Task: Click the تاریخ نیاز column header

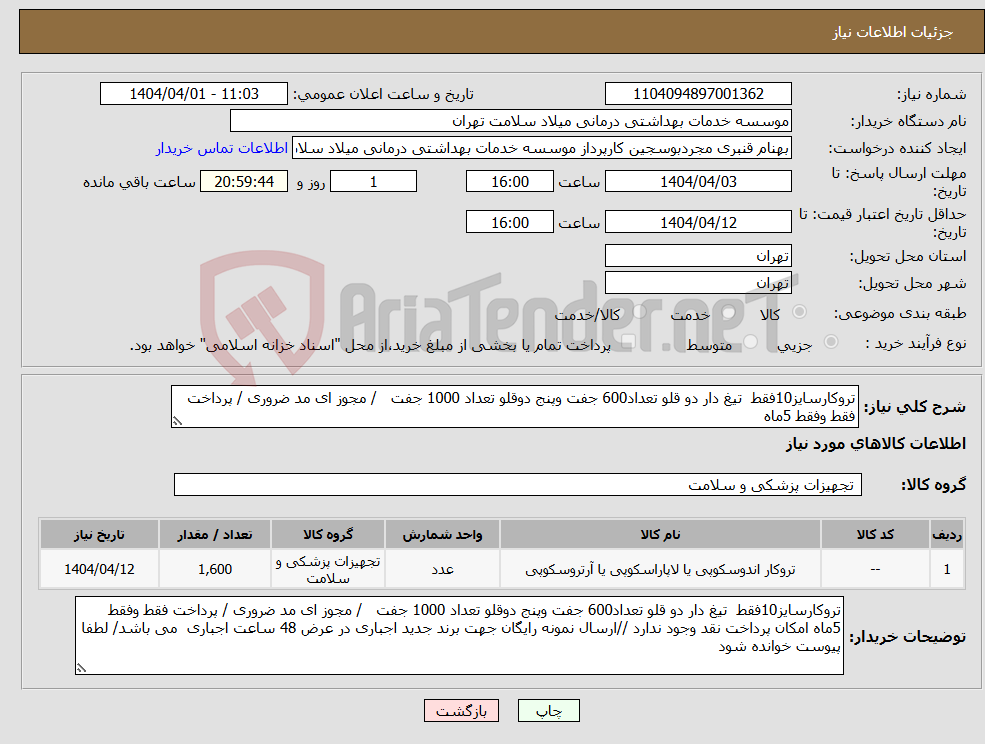Action: [99, 534]
